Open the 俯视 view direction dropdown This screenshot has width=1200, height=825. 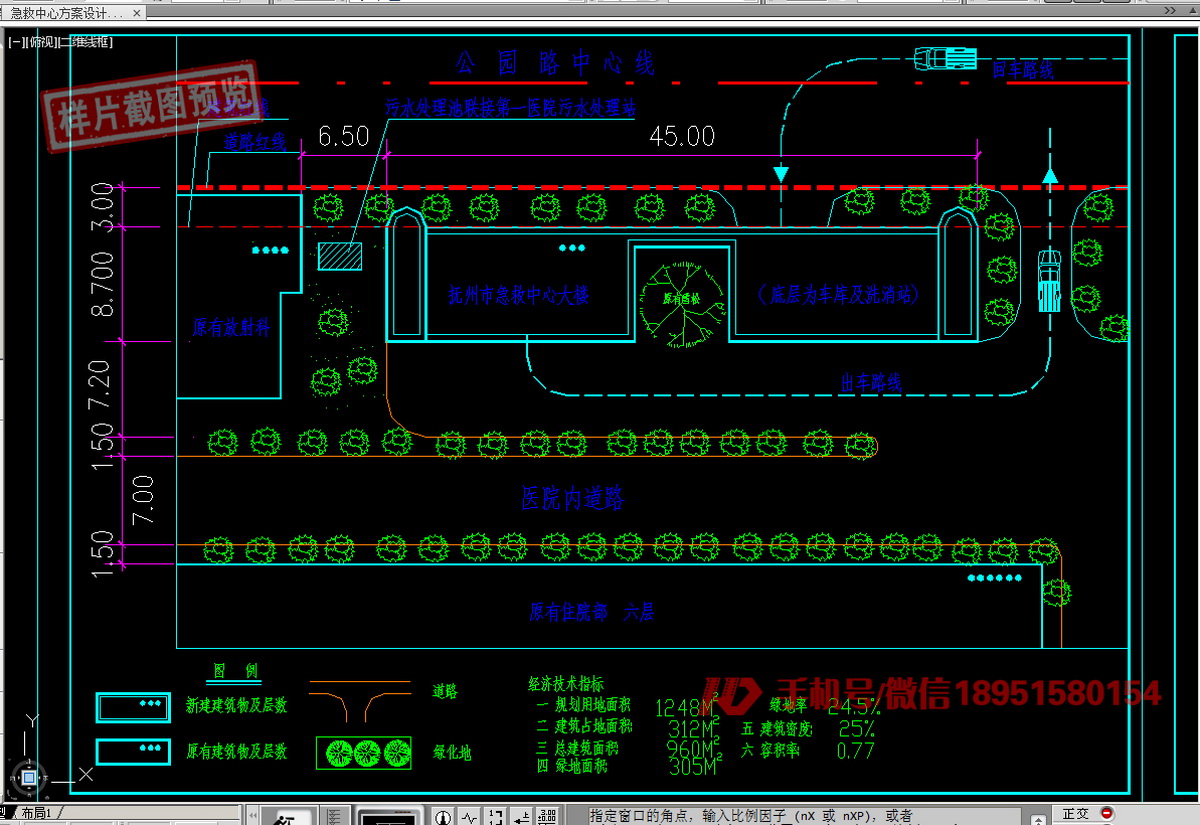(42, 42)
